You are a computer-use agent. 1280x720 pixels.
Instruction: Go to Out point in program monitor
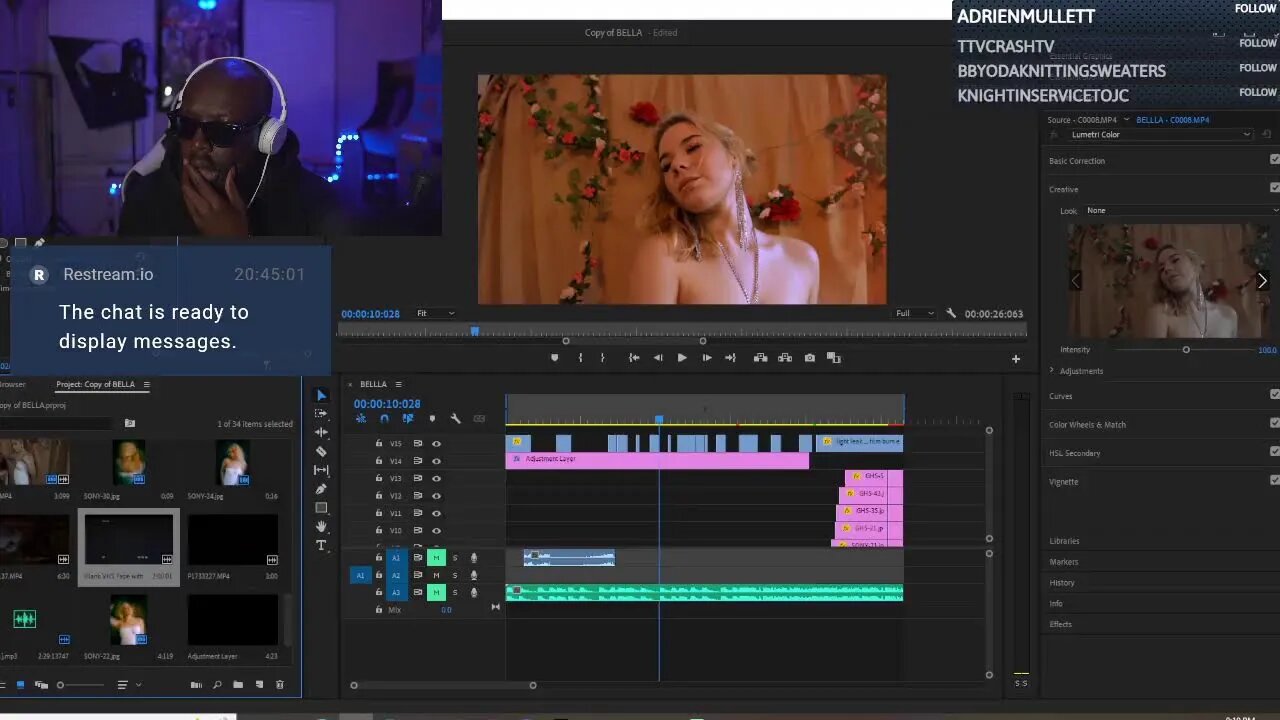731,358
